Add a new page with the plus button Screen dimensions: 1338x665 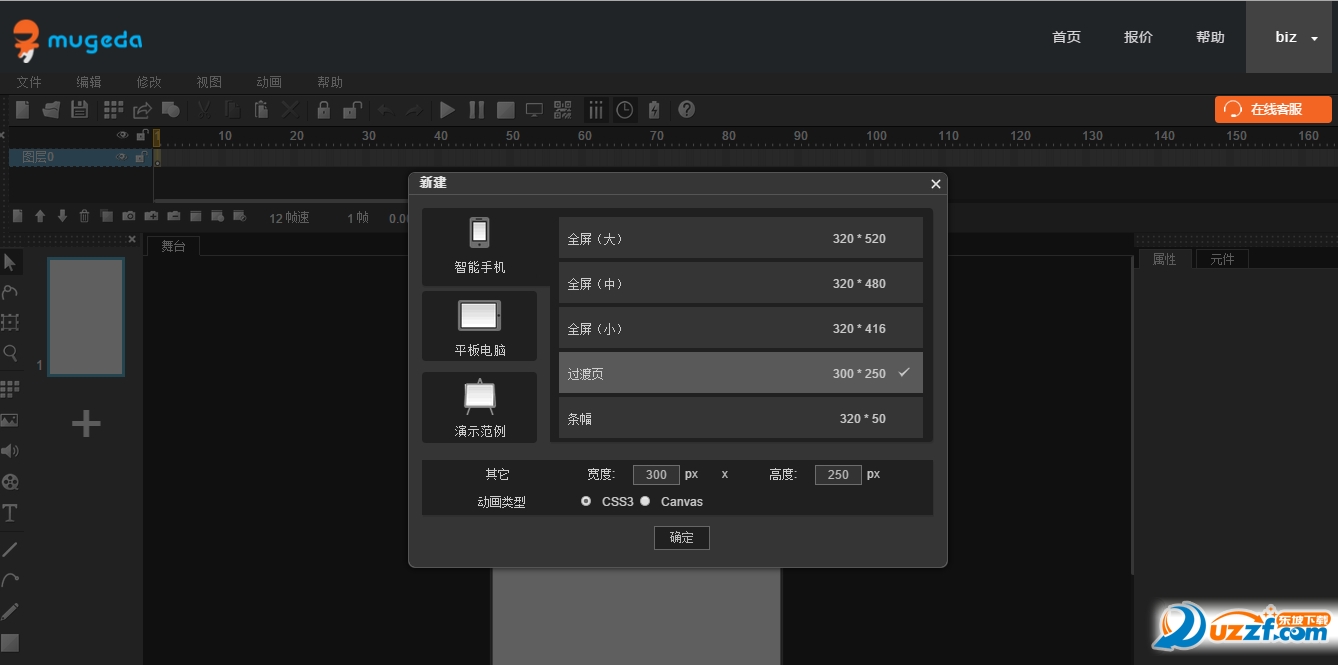(86, 424)
